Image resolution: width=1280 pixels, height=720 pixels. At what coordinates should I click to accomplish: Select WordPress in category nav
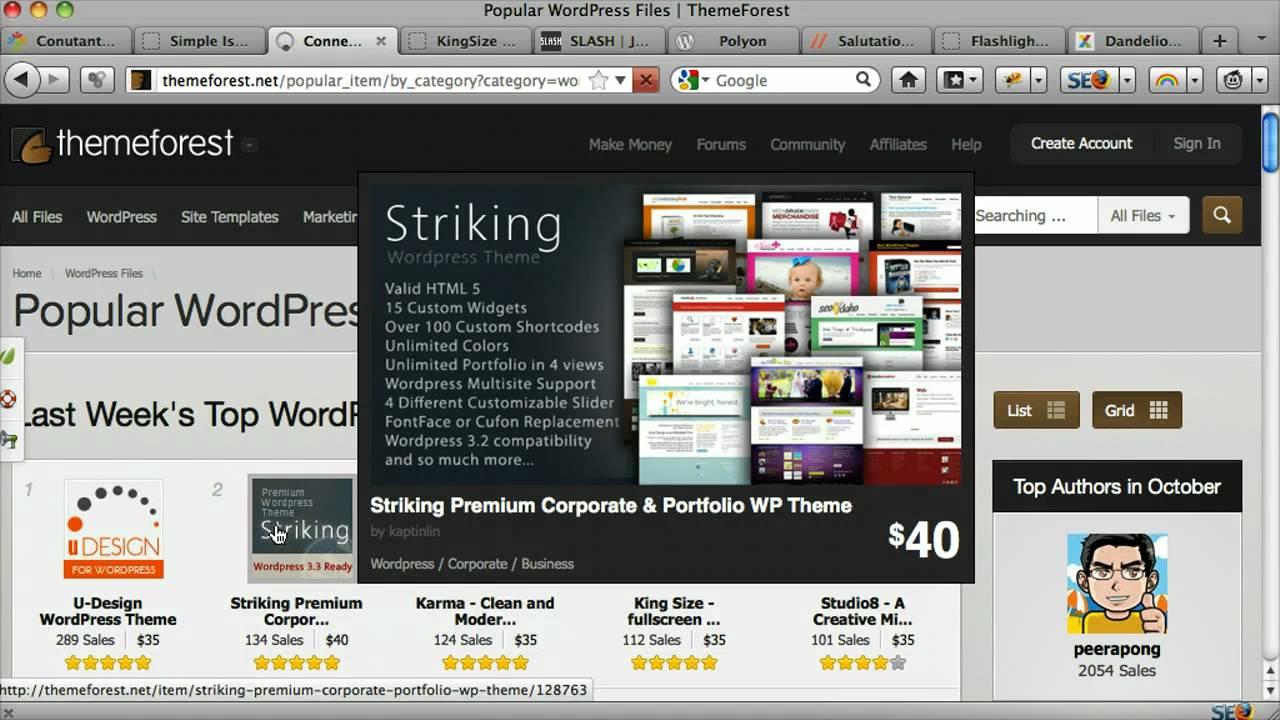tap(121, 216)
